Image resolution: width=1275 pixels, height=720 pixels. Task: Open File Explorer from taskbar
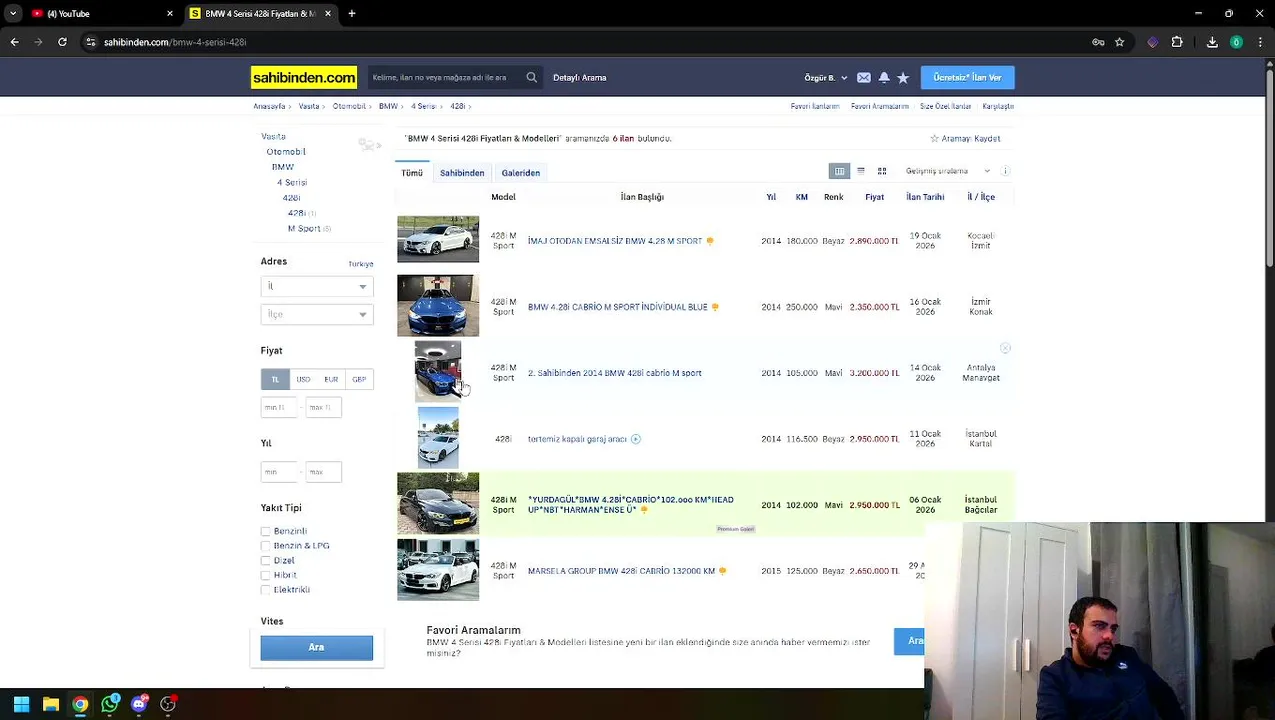pyautogui.click(x=51, y=704)
